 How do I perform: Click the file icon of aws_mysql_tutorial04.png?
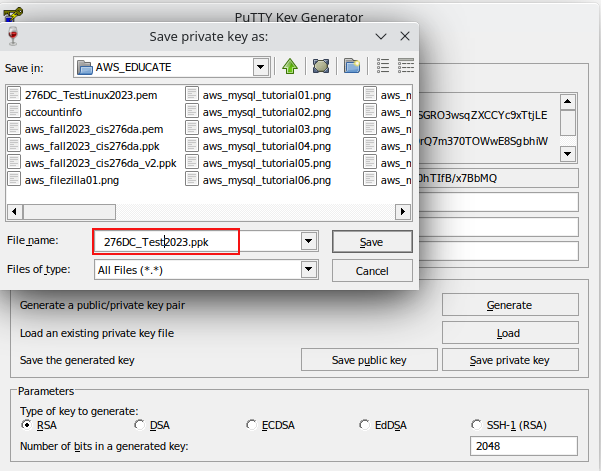click(x=192, y=145)
